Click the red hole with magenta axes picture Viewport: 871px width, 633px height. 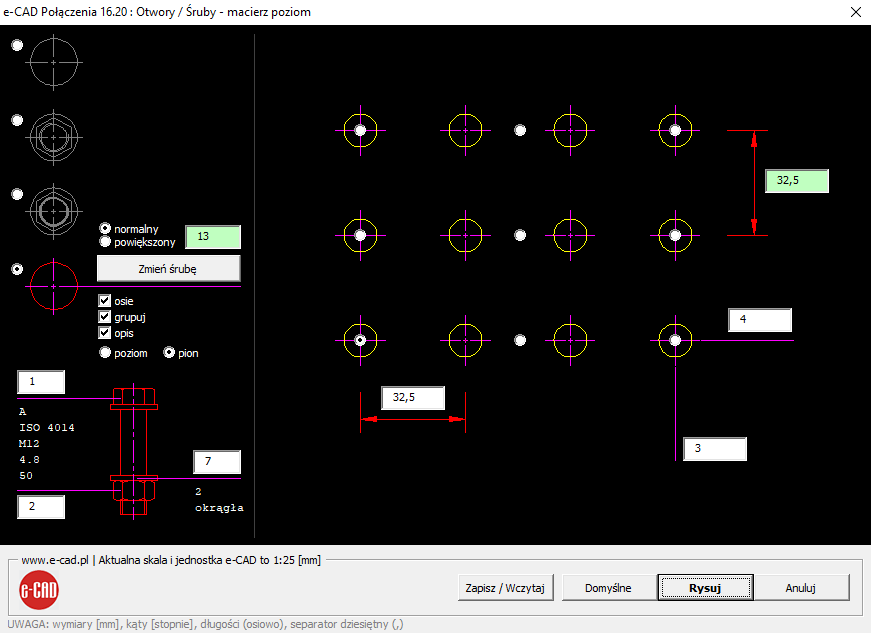(x=54, y=287)
